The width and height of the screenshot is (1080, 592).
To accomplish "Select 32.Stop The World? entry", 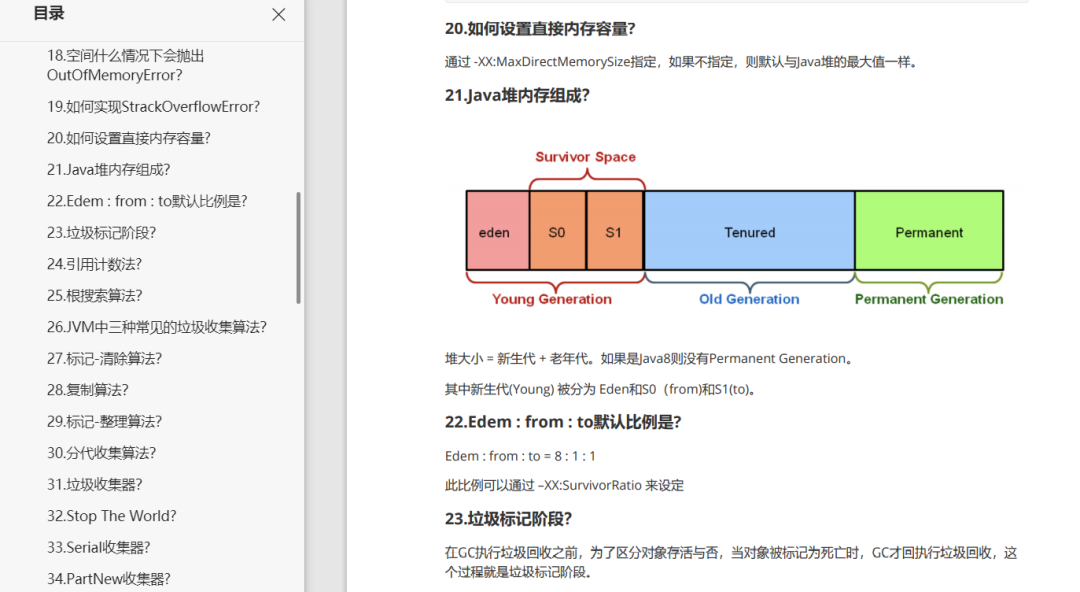I will pos(112,516).
